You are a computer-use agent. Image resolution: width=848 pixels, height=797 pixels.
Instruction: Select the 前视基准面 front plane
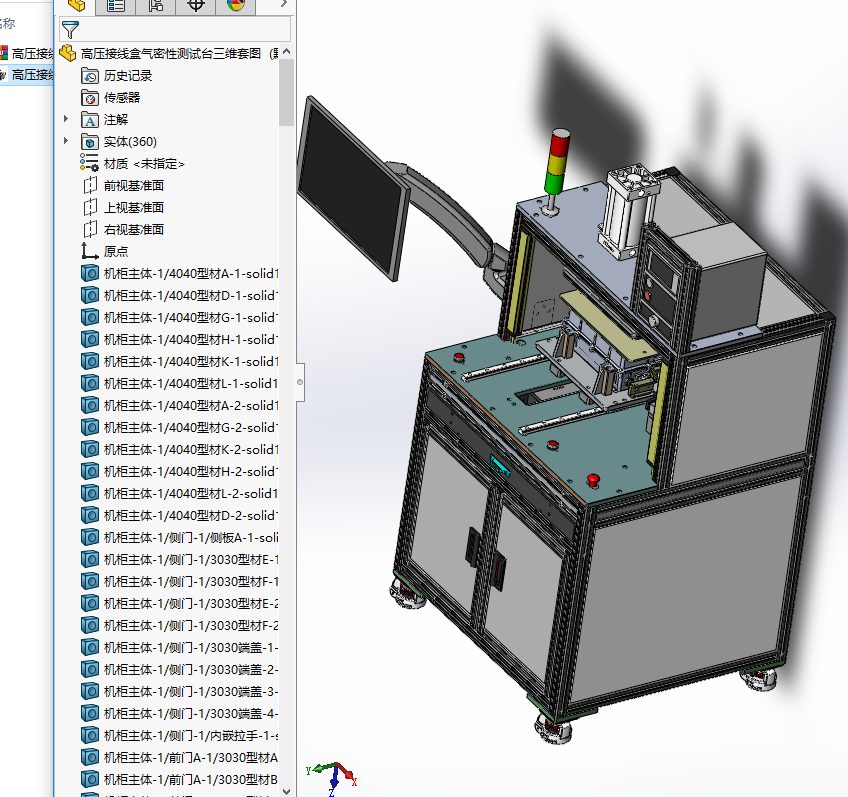[x=122, y=186]
